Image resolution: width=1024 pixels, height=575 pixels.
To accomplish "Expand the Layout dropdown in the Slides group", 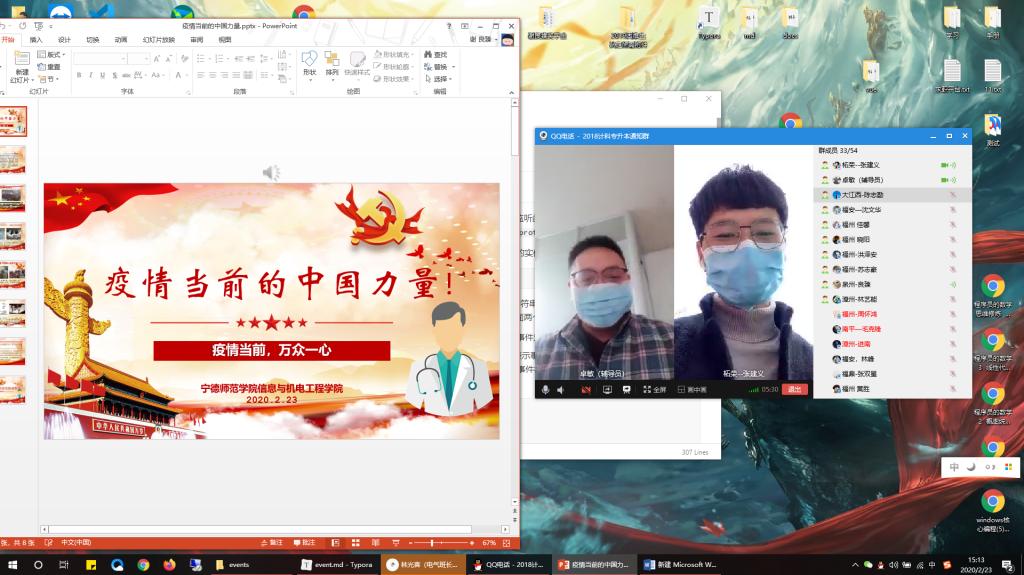I will tap(51, 55).
